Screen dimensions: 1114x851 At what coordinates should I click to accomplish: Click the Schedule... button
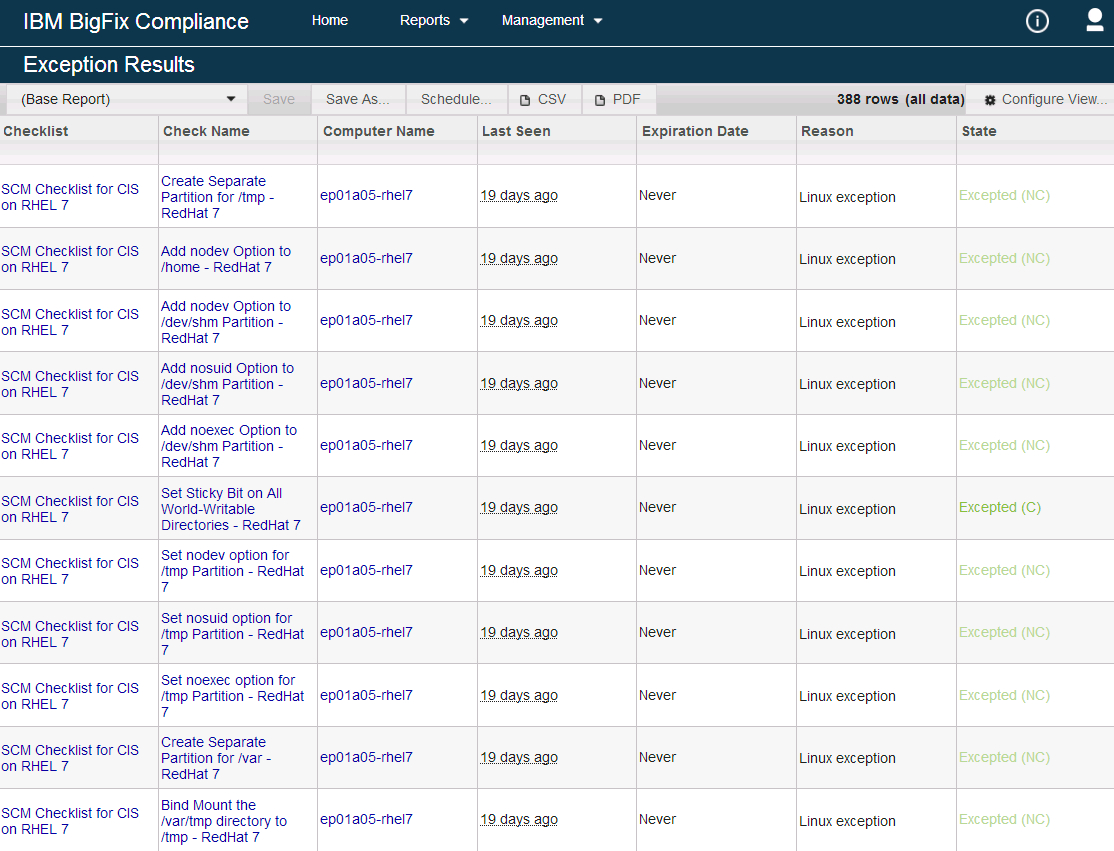(455, 99)
